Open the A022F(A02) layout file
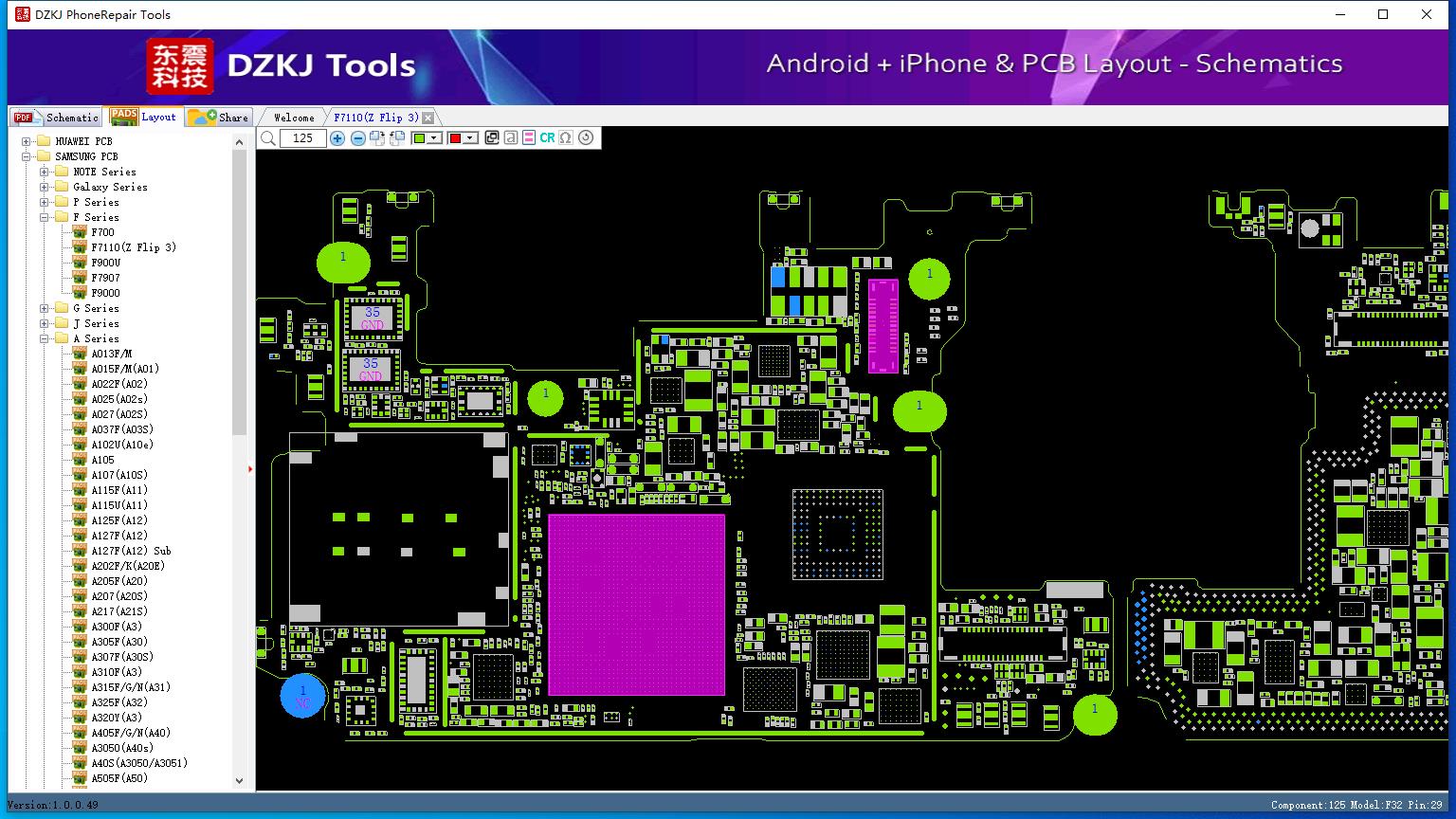The height and width of the screenshot is (819, 1456). pyautogui.click(x=119, y=384)
